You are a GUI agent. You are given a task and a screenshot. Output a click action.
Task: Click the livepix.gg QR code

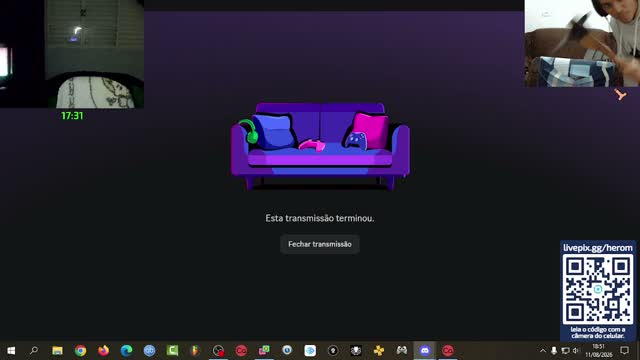point(598,289)
